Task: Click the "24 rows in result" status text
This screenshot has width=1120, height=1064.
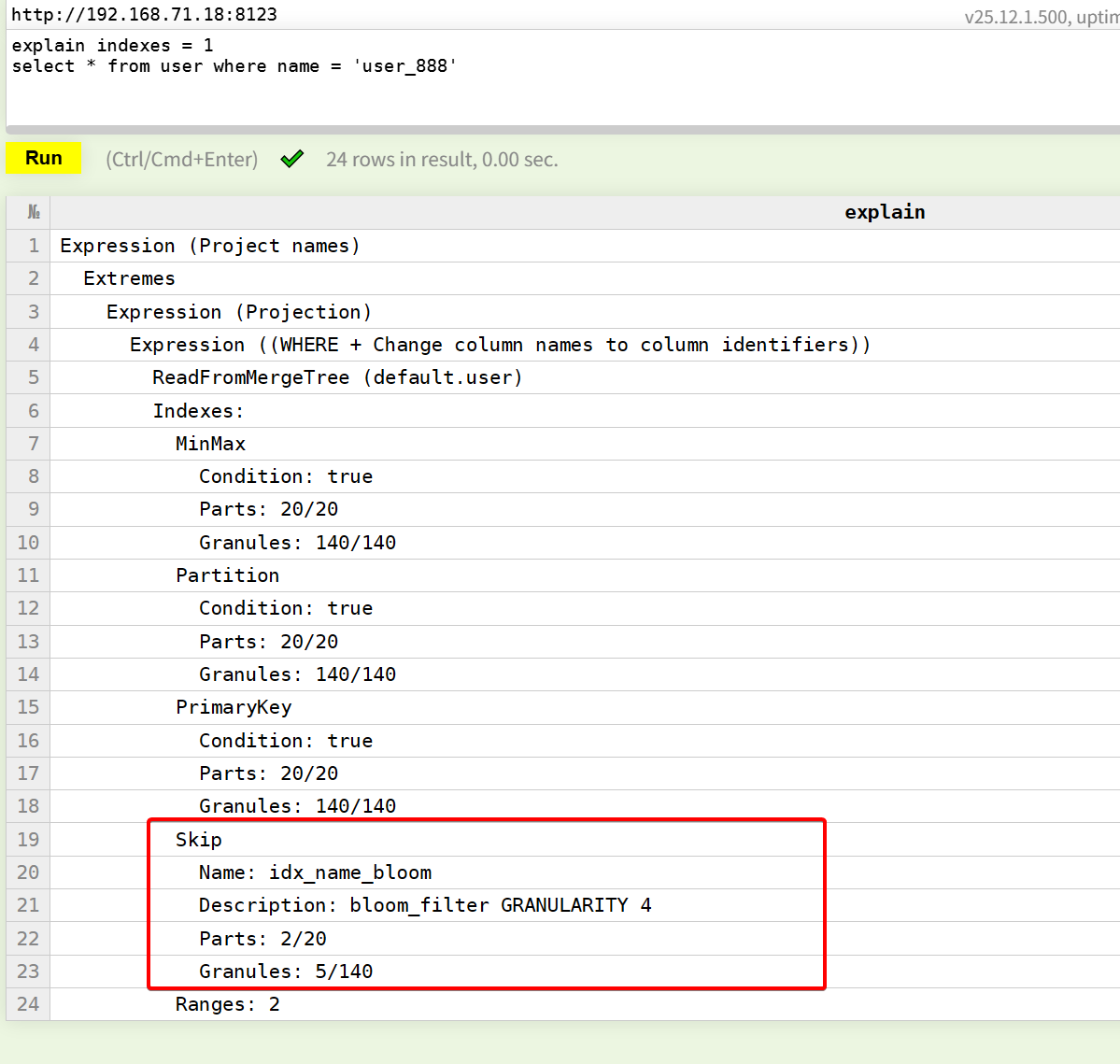Action: tap(441, 160)
